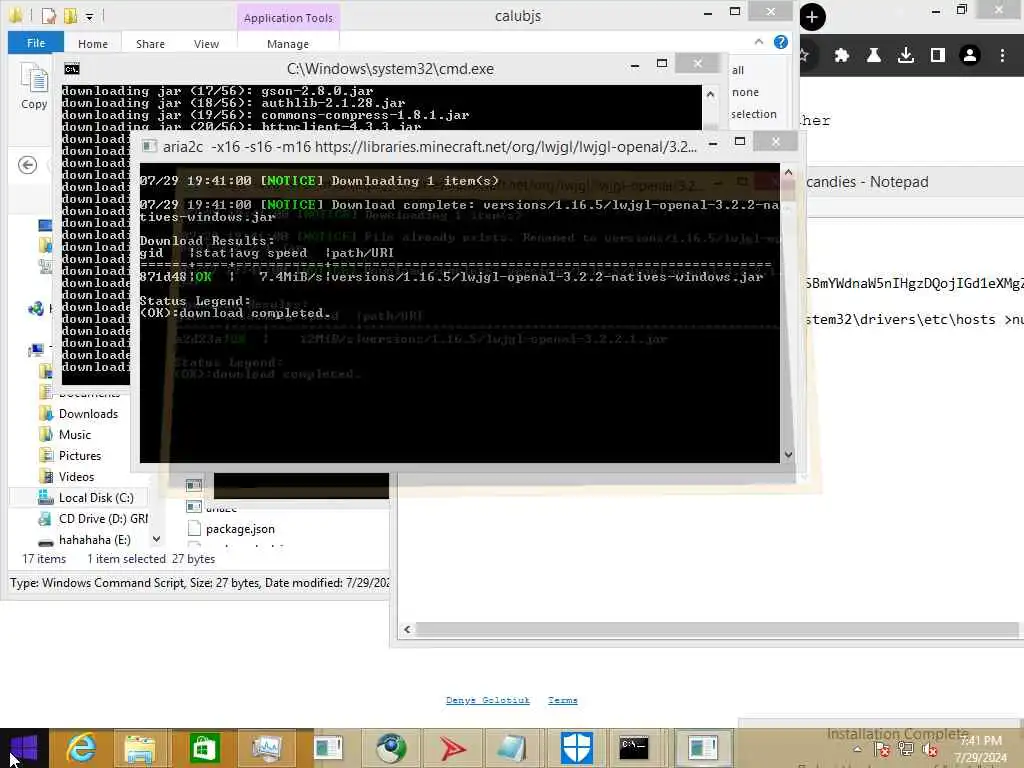Open the Notepad taskbar icon
The image size is (1024, 768).
[514, 748]
